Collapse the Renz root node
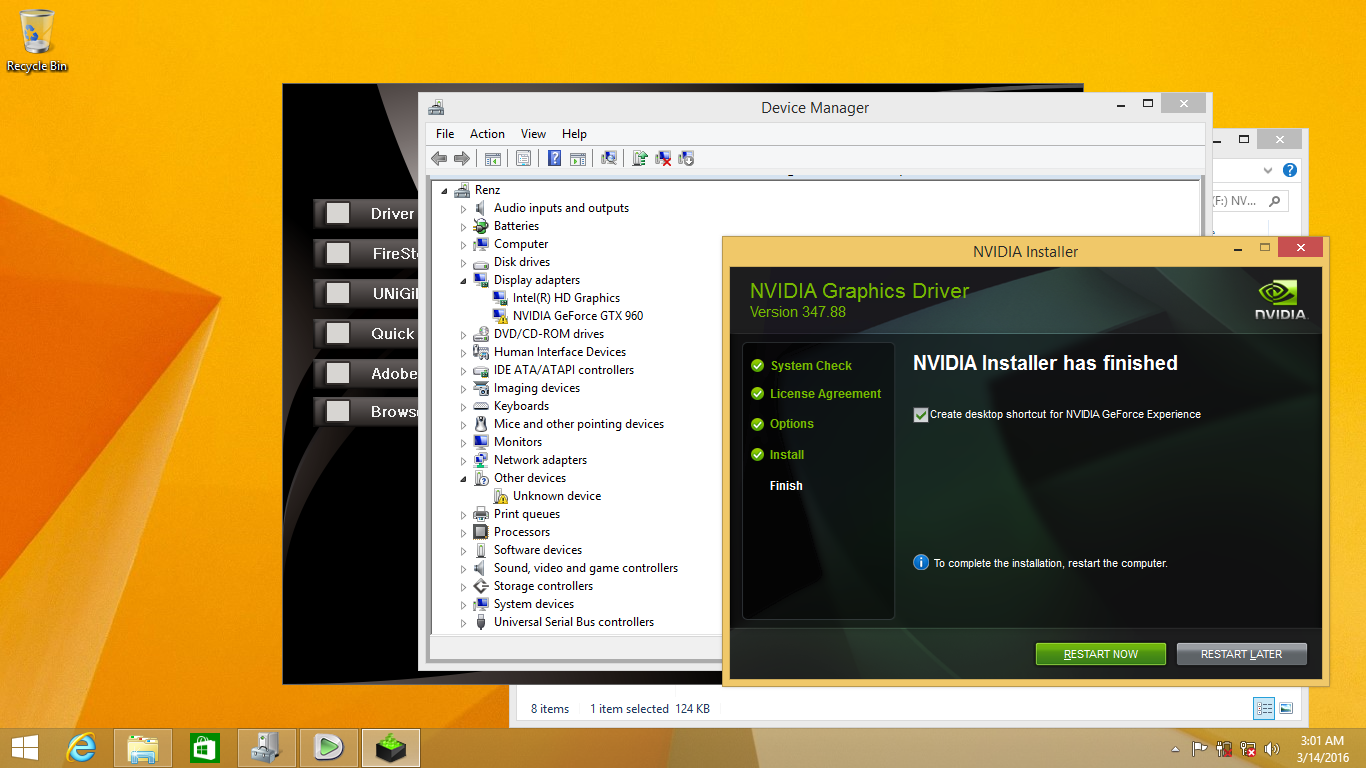This screenshot has width=1366, height=768. point(444,190)
